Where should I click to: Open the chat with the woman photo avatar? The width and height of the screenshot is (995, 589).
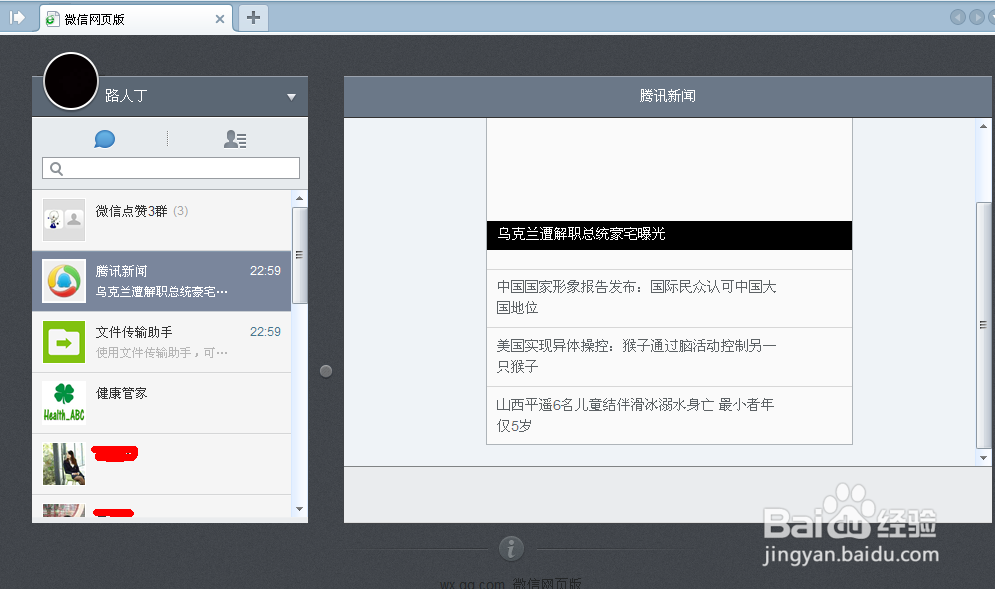(162, 464)
